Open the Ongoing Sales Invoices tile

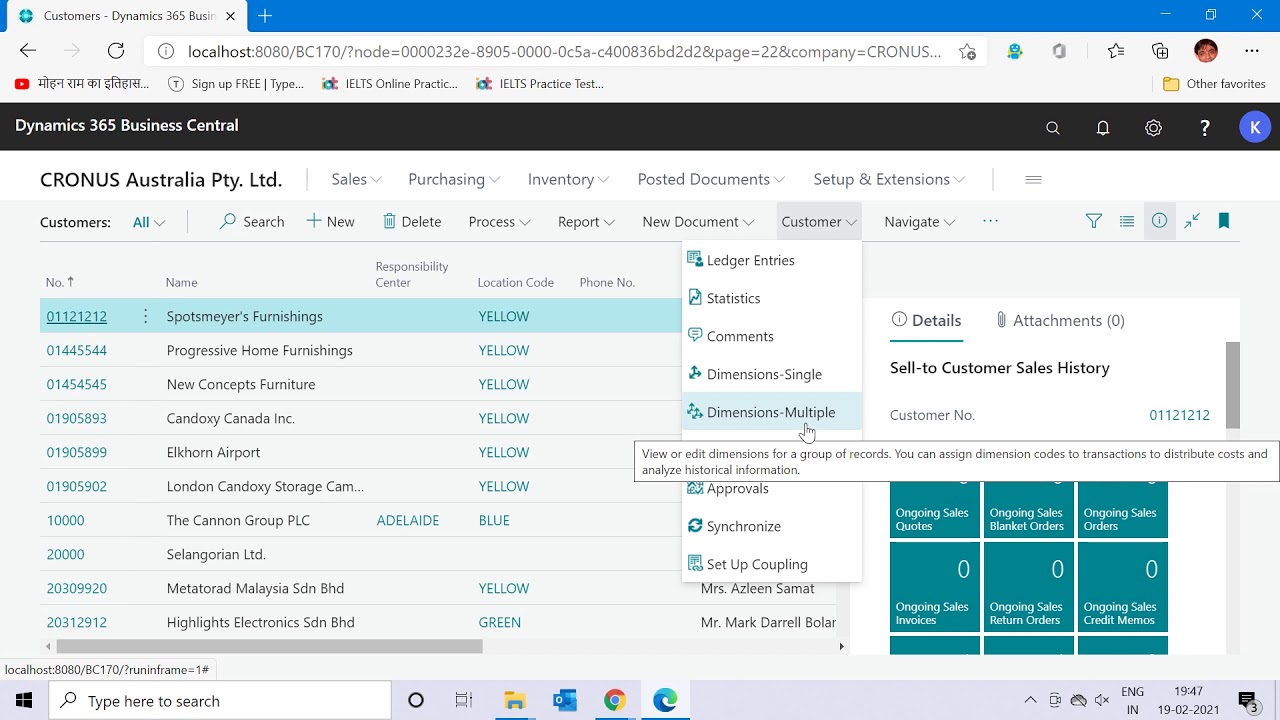click(x=935, y=587)
